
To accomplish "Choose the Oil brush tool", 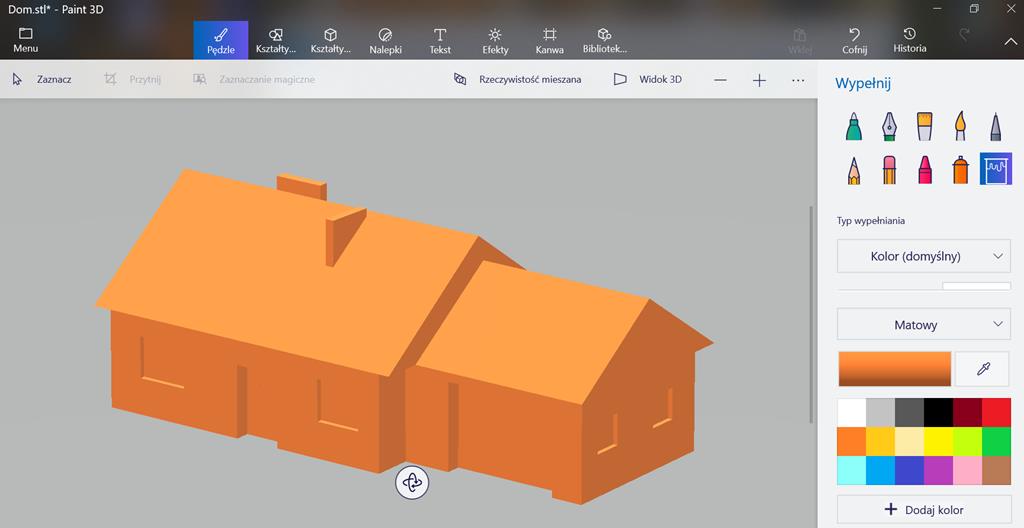I will 924,126.
